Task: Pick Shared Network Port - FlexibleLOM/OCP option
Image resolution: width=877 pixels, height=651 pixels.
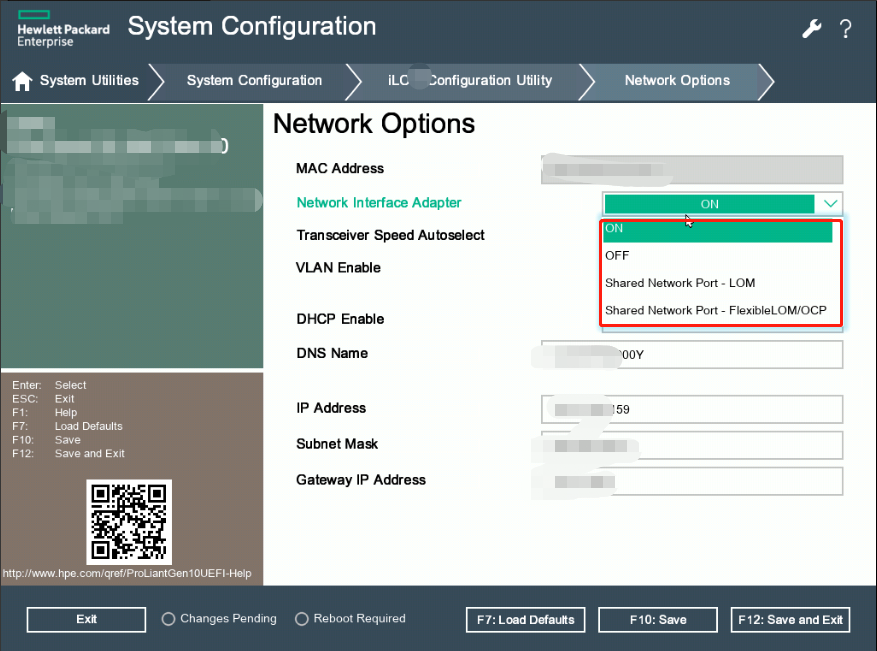Action: click(x=717, y=310)
